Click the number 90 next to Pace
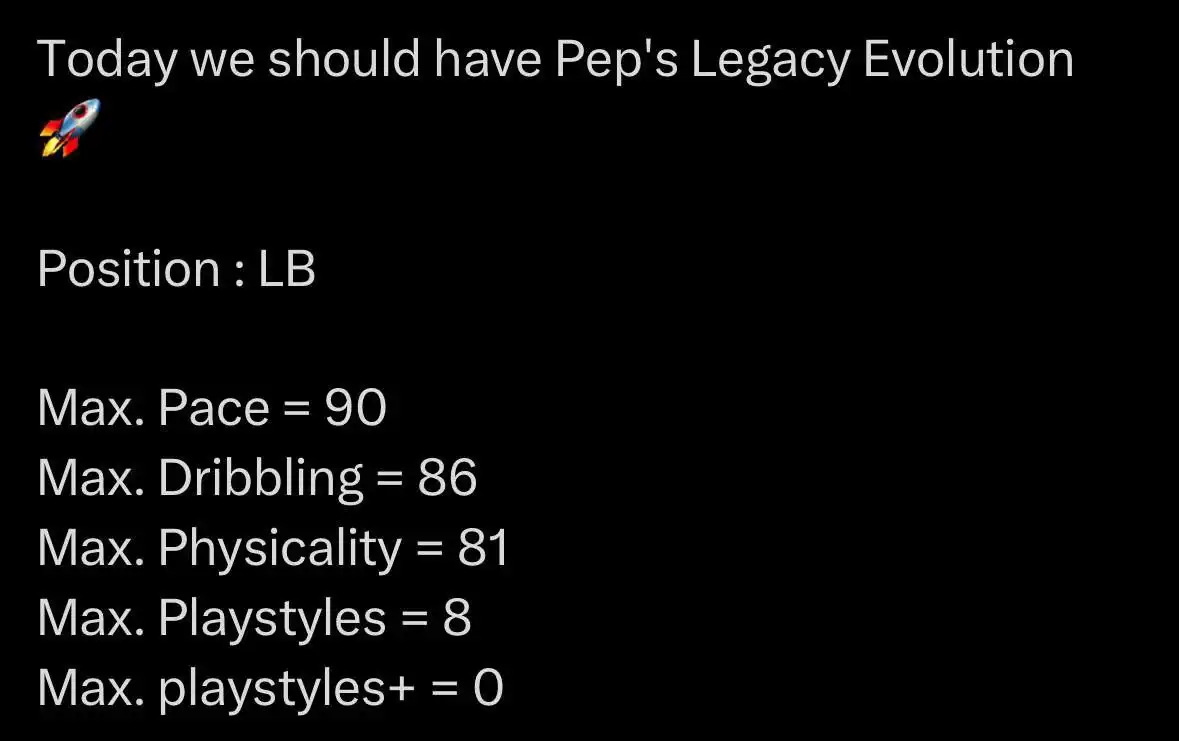1179x741 pixels. click(356, 408)
